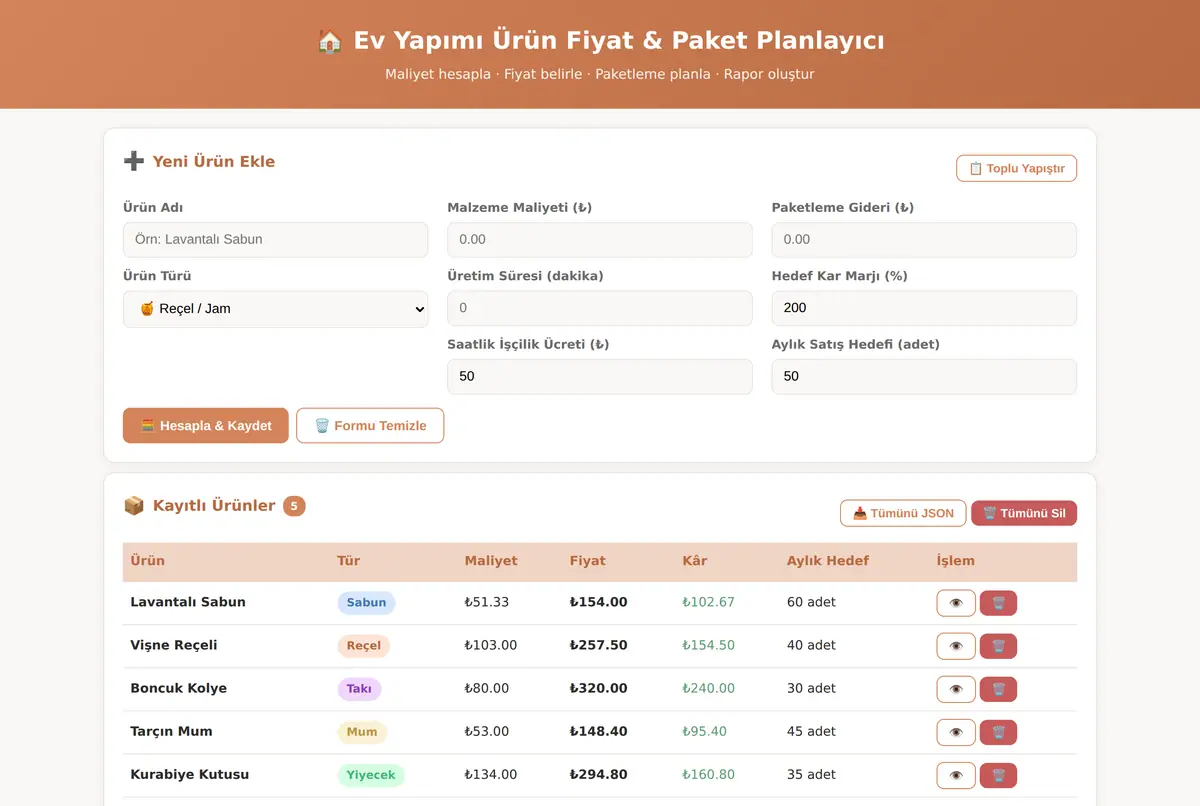Focus the Üretim Süresi field

tap(600, 308)
